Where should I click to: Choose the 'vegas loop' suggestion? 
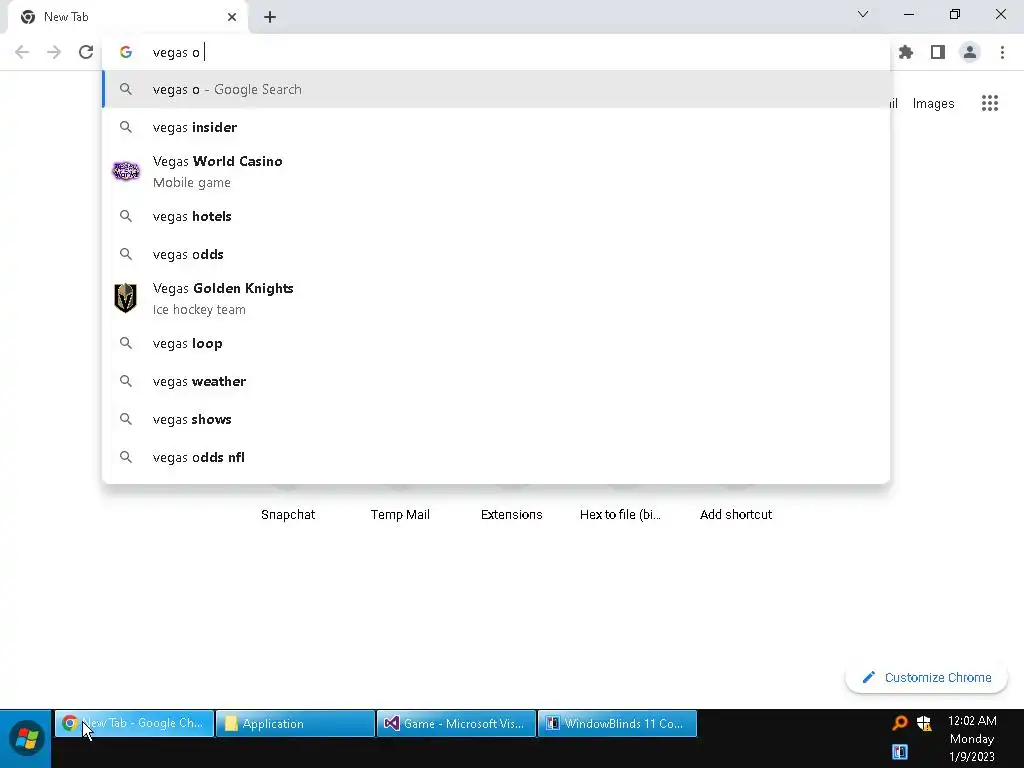496,343
